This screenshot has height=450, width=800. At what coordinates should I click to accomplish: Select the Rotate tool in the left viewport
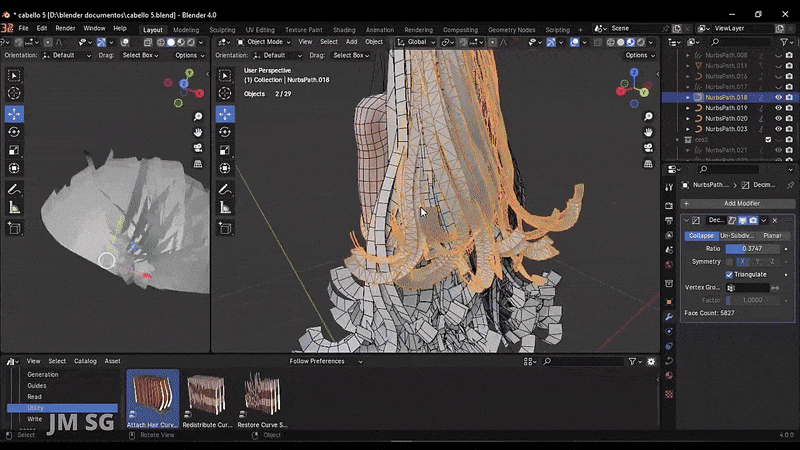pyautogui.click(x=14, y=131)
